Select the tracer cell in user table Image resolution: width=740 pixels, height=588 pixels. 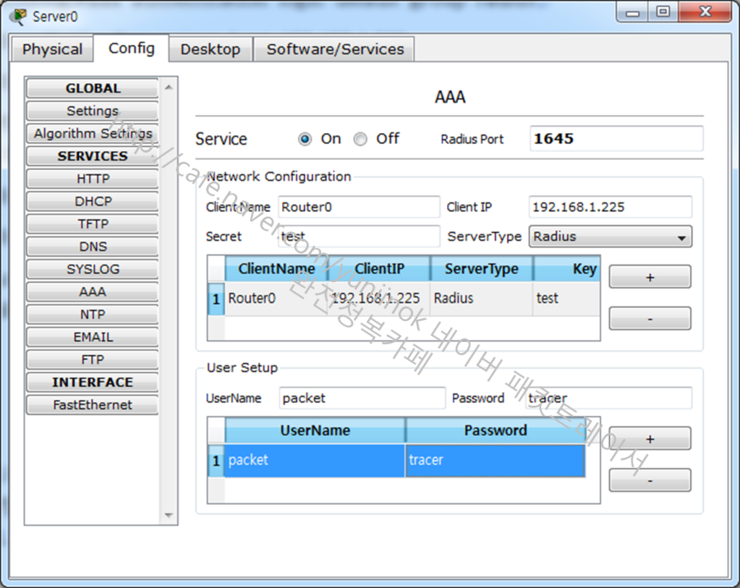pyautogui.click(x=496, y=460)
